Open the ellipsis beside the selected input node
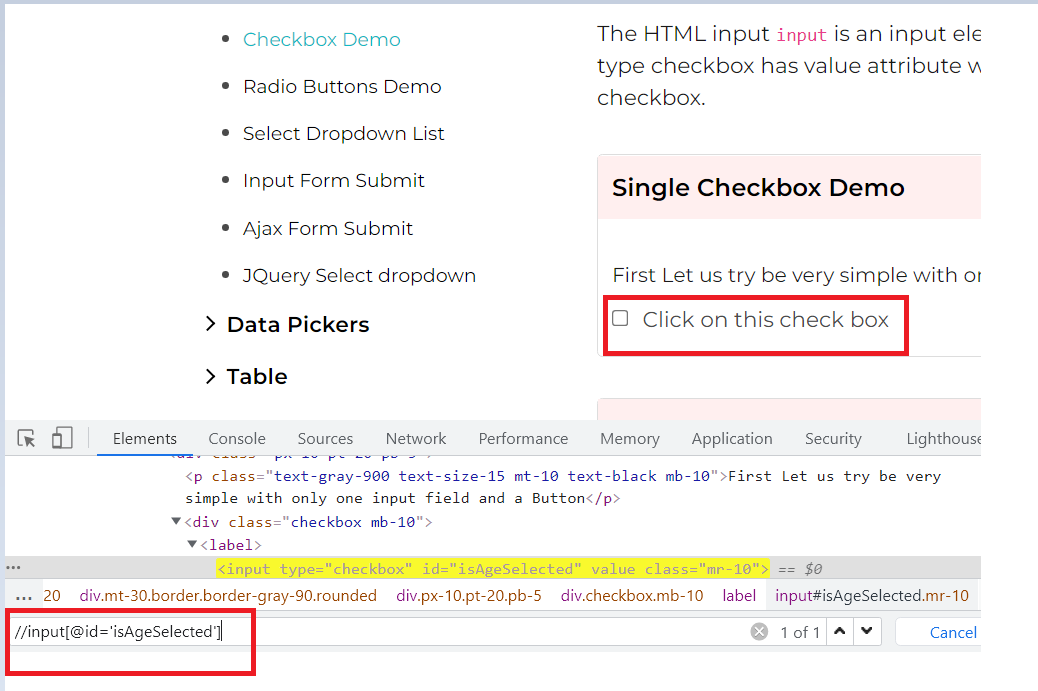Screen dimensions: 1038x691 coord(13,568)
